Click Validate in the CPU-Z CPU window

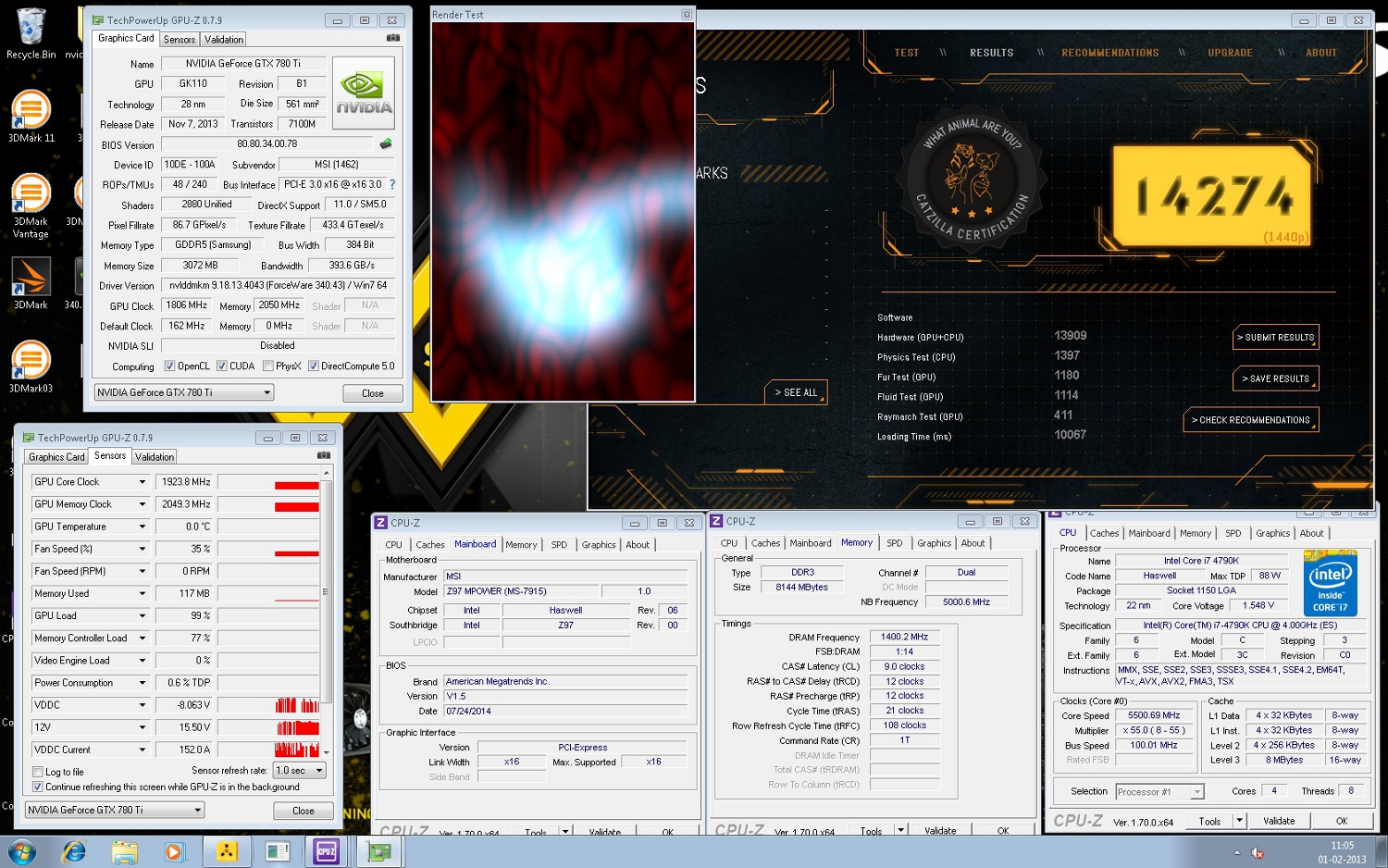(x=1279, y=821)
